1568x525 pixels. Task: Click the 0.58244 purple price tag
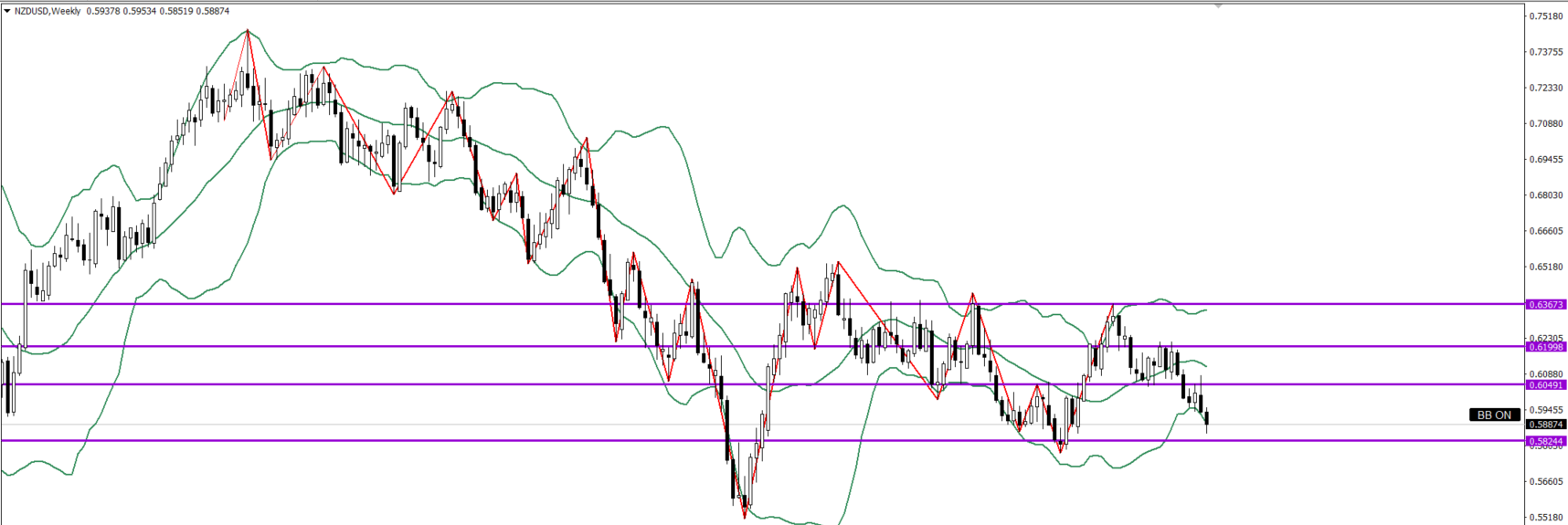click(x=1546, y=441)
